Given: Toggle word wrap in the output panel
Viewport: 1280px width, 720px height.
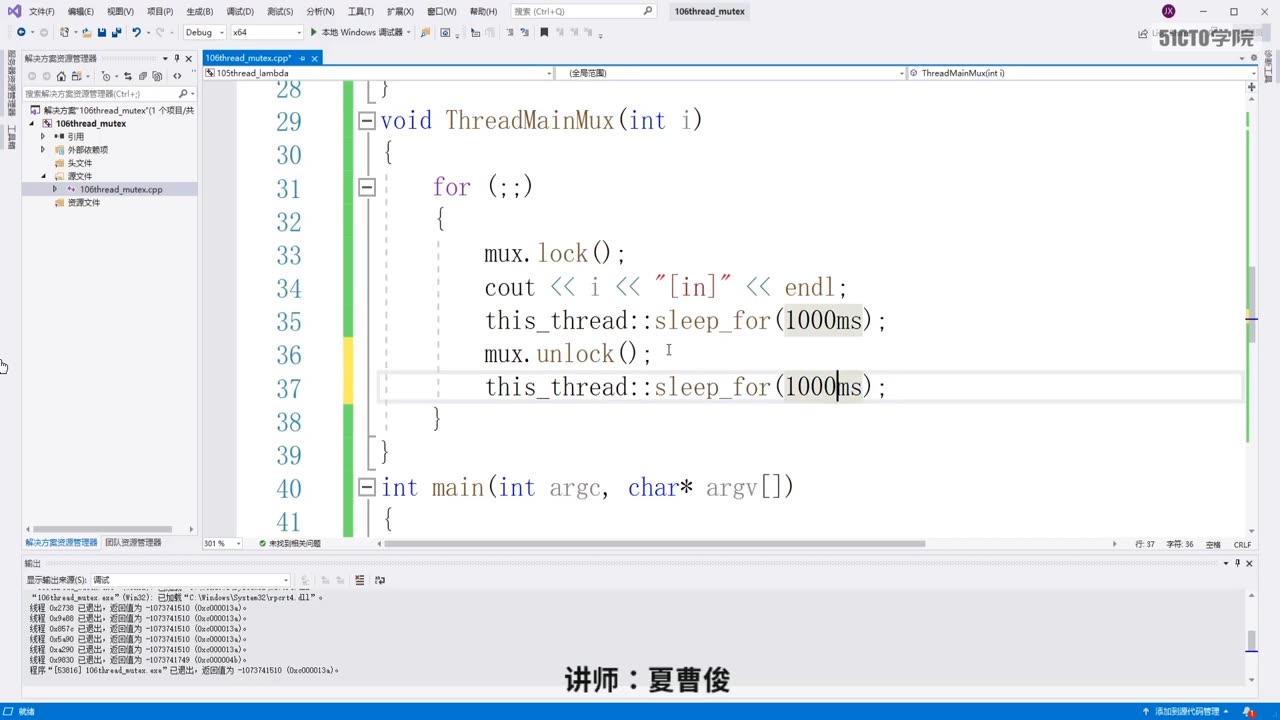Looking at the screenshot, I should [380, 580].
